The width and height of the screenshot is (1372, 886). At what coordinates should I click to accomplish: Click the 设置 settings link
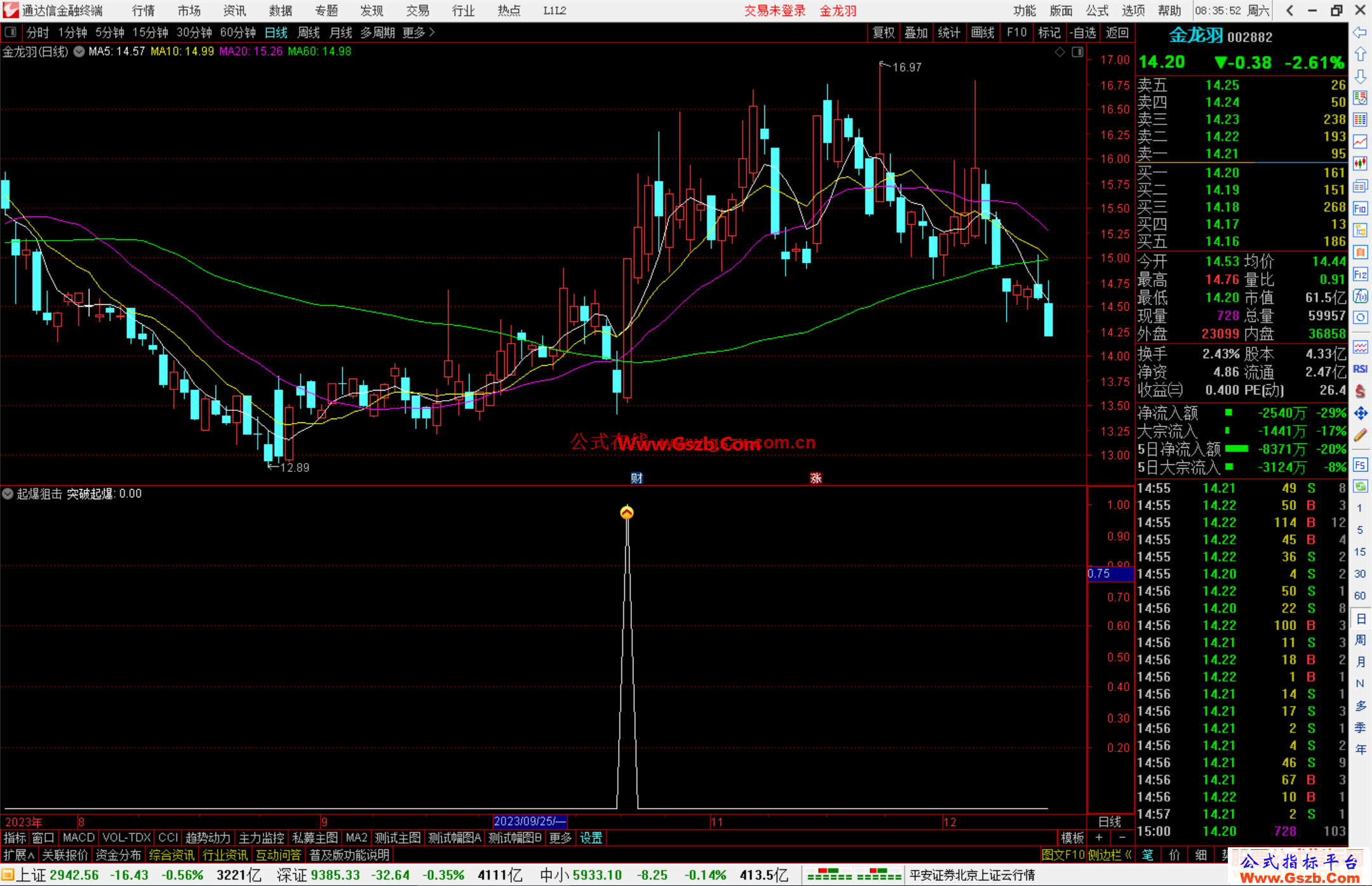click(x=591, y=838)
